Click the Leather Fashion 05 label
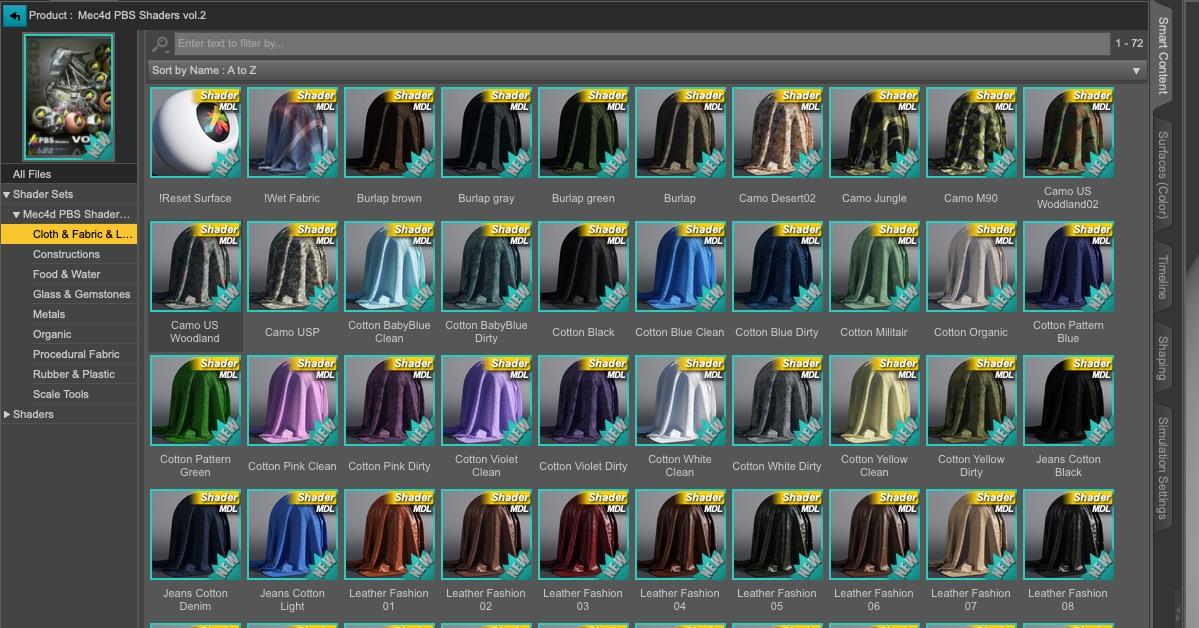Viewport: 1199px width, 628px height. click(777, 600)
